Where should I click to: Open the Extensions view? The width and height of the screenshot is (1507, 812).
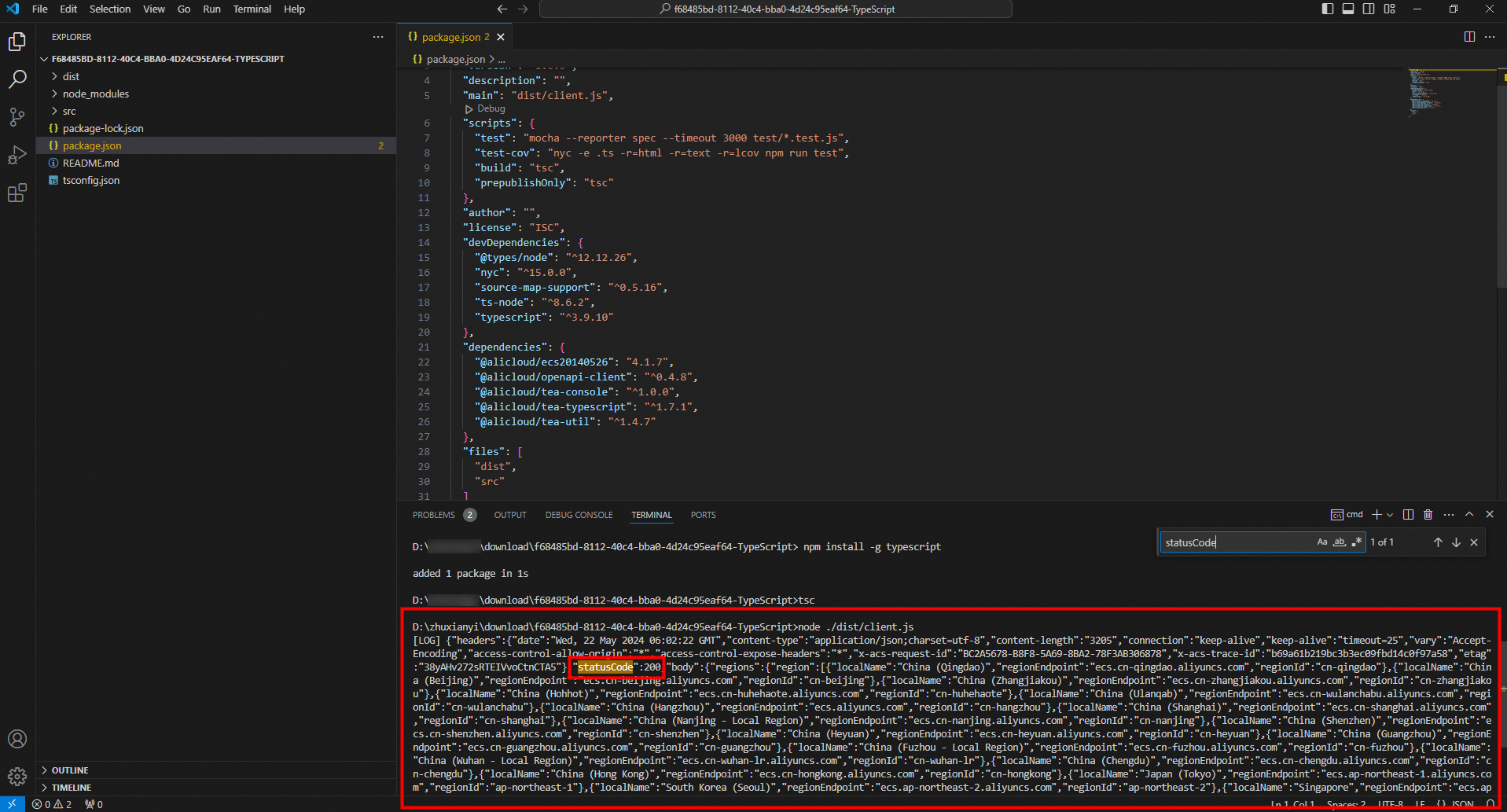pos(17,193)
